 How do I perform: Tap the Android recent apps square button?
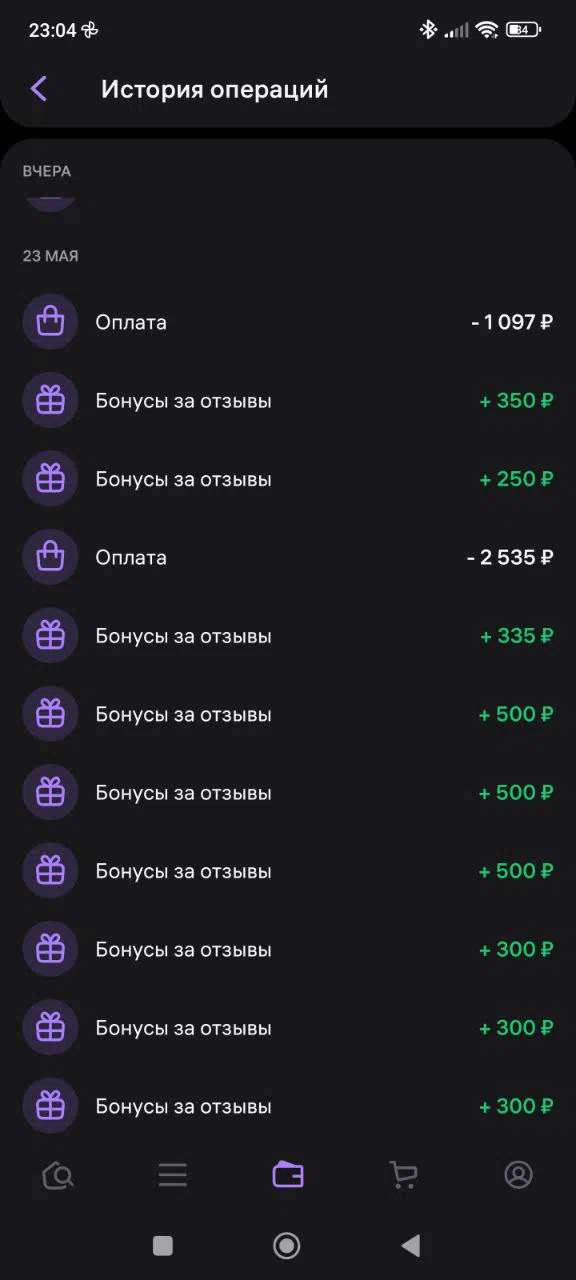(163, 1245)
